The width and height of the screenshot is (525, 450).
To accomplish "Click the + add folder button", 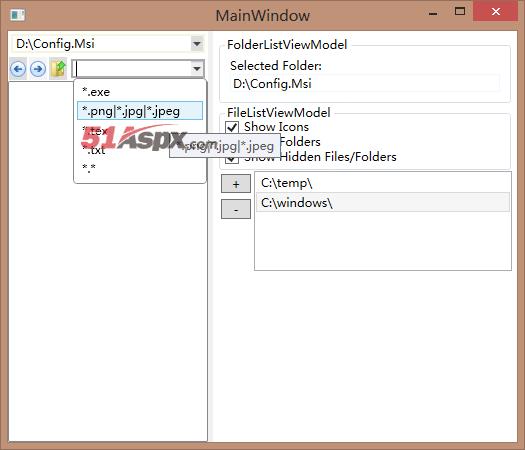I will pos(236,184).
